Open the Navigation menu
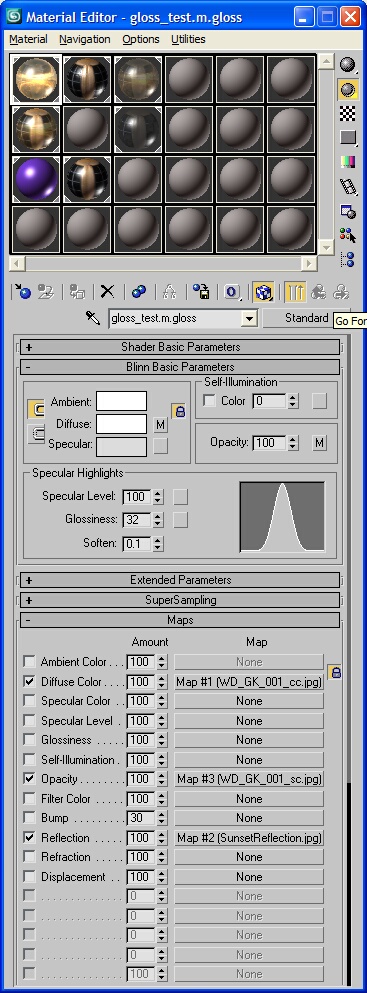Viewport: 367px width, 993px height. [x=85, y=39]
